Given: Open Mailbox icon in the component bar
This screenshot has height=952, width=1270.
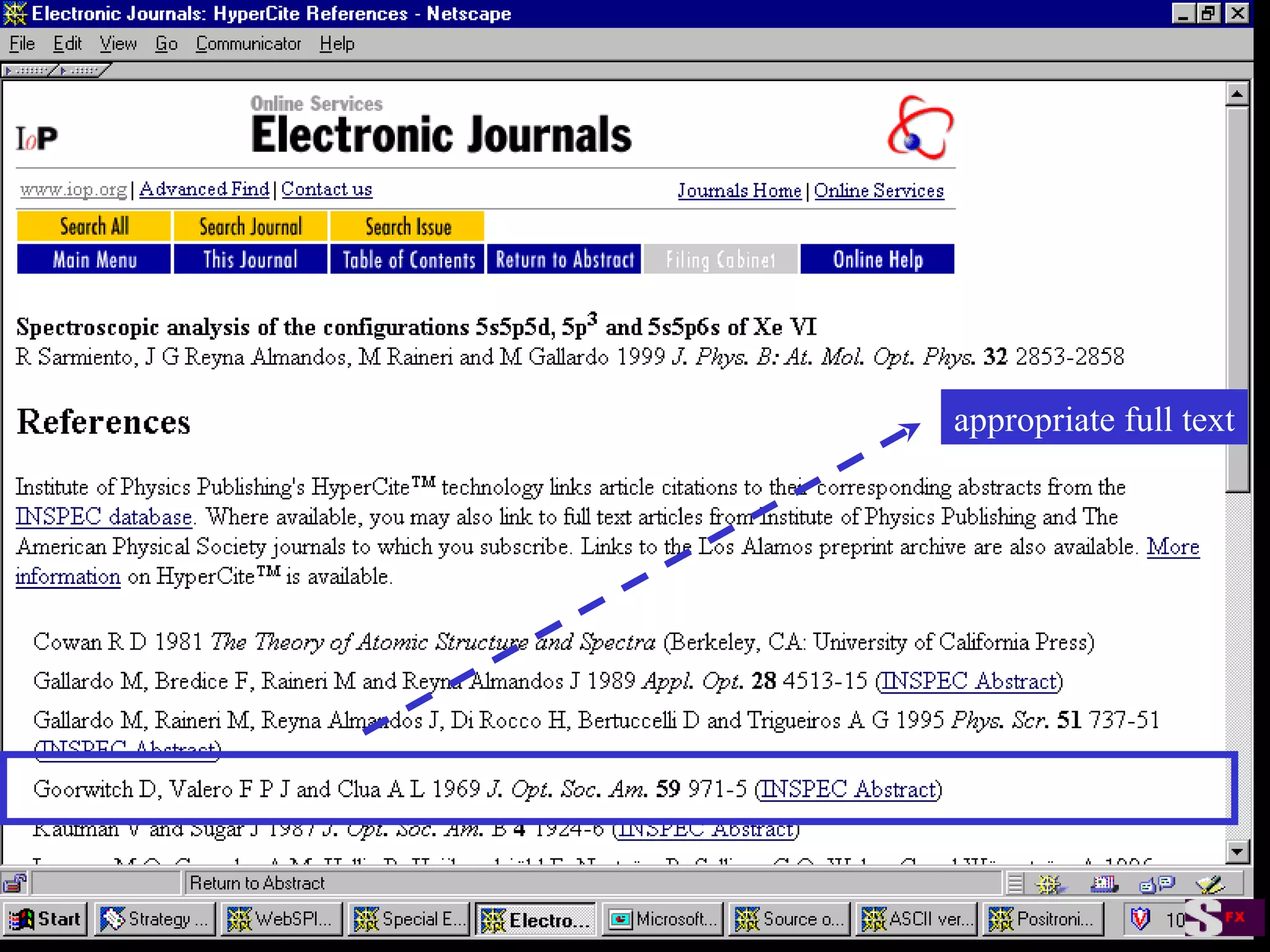Looking at the screenshot, I should click(1104, 884).
